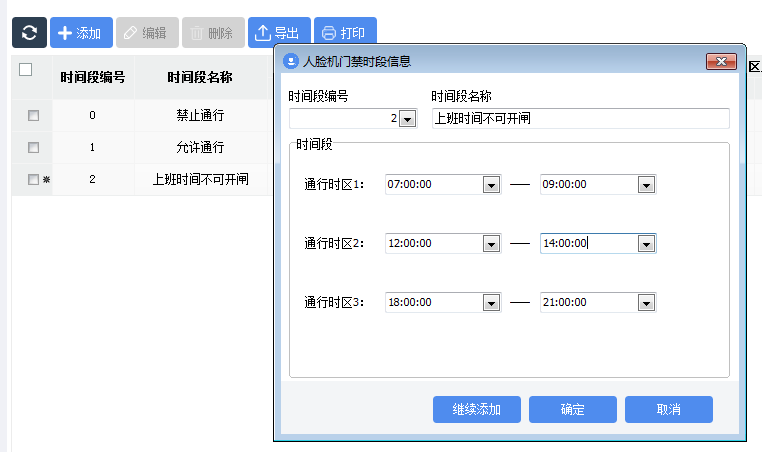Confirm with the 确定 button
Image resolution: width=762 pixels, height=452 pixels.
tap(572, 409)
